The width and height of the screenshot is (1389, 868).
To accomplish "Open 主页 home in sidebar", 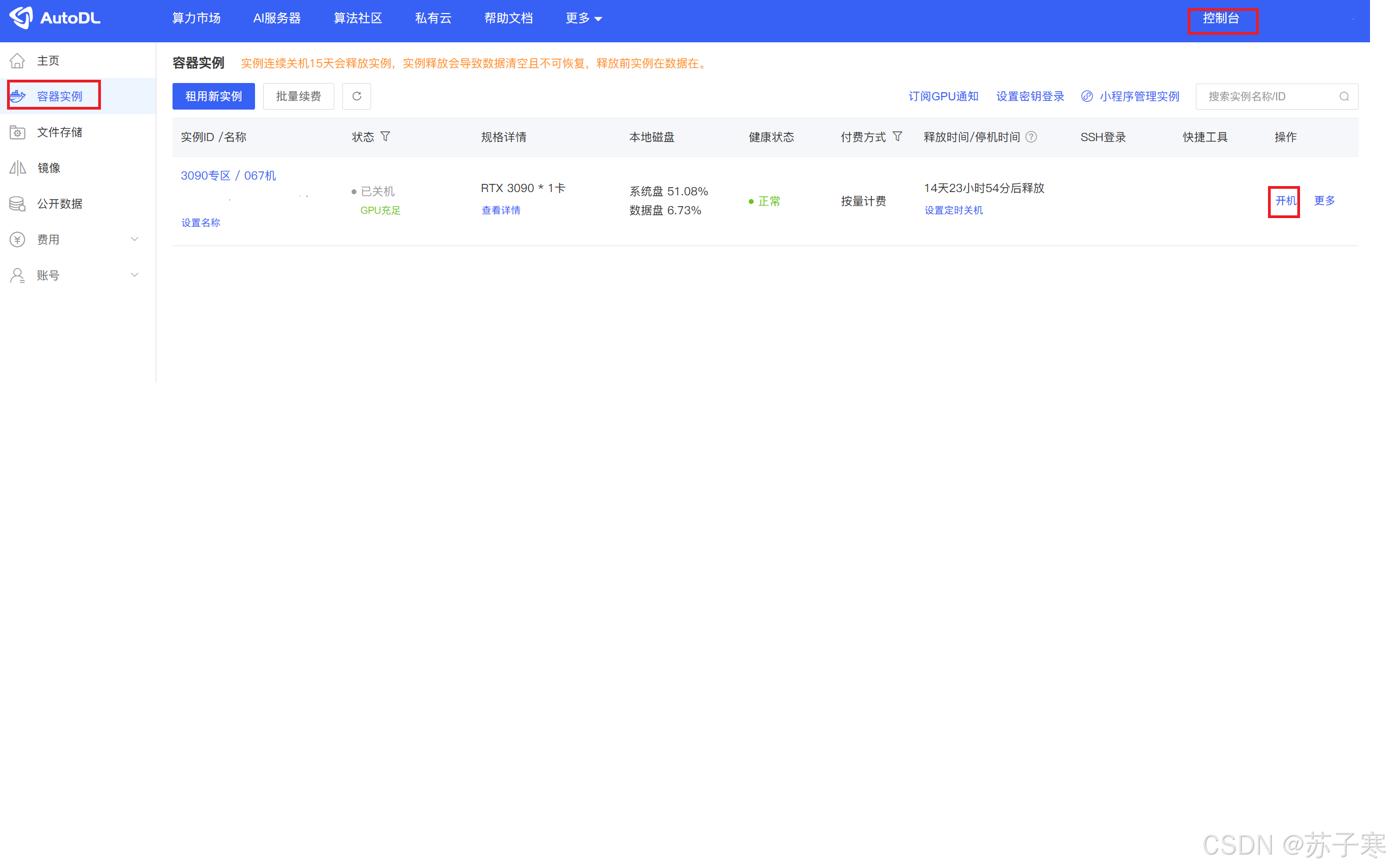I will 49,60.
